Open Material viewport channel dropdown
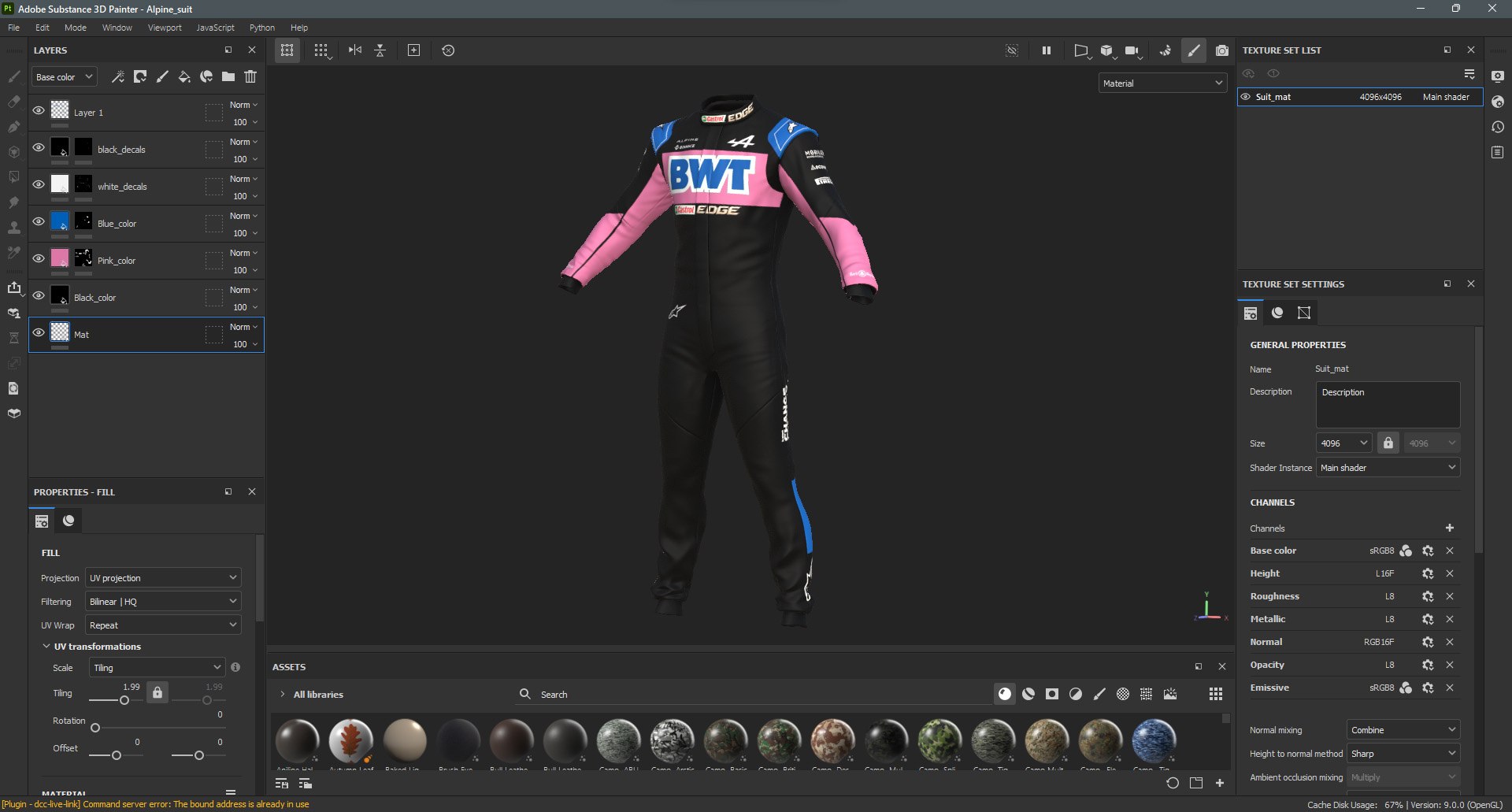1512x812 pixels. point(1162,83)
